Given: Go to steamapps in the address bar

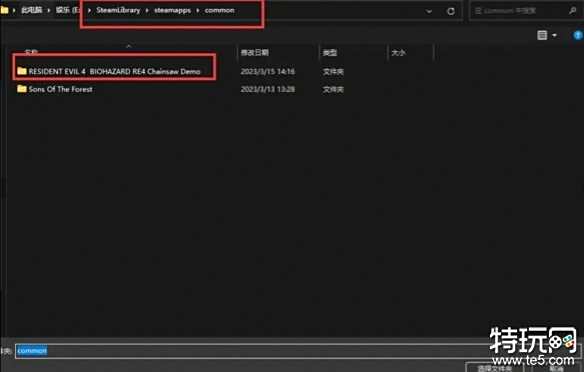Looking at the screenshot, I should pyautogui.click(x=172, y=10).
